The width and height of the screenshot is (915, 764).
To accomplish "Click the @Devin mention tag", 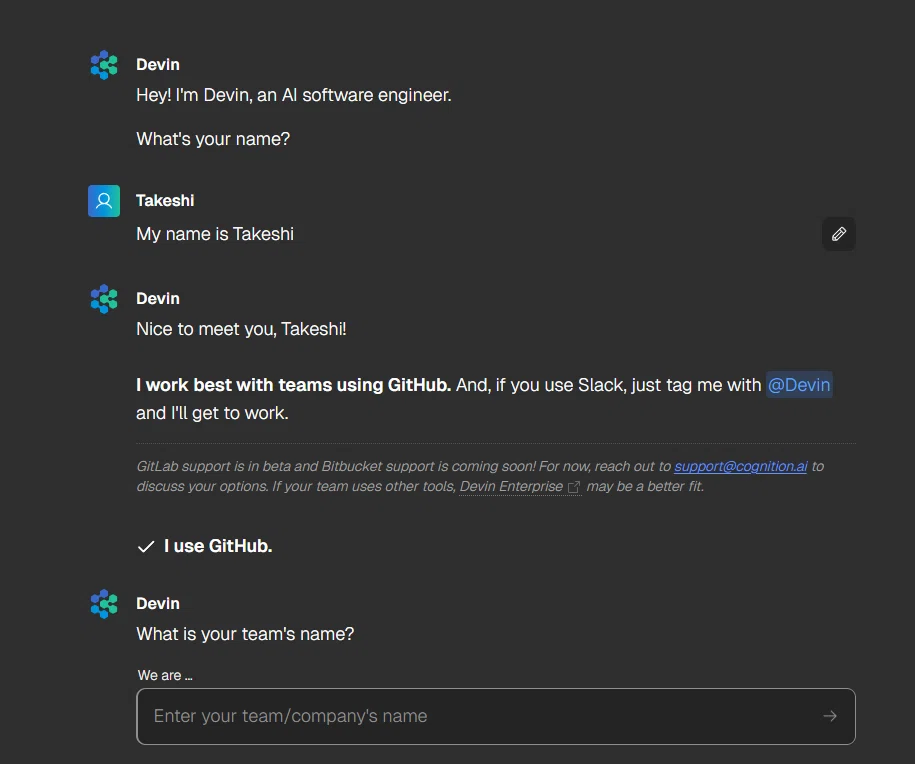I will click(x=799, y=385).
